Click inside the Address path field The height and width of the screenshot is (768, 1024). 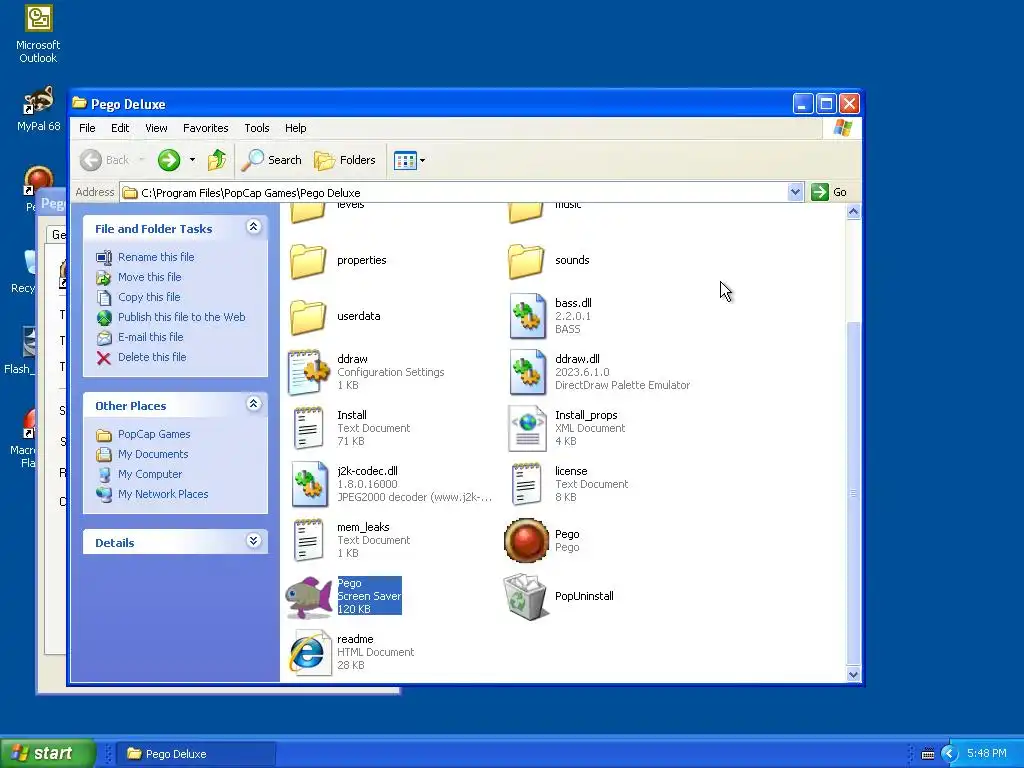click(x=454, y=193)
